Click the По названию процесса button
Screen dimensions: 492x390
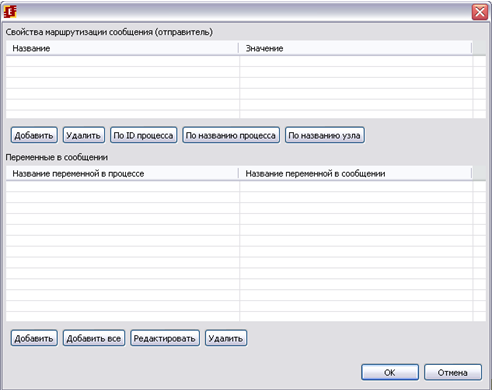[231, 135]
